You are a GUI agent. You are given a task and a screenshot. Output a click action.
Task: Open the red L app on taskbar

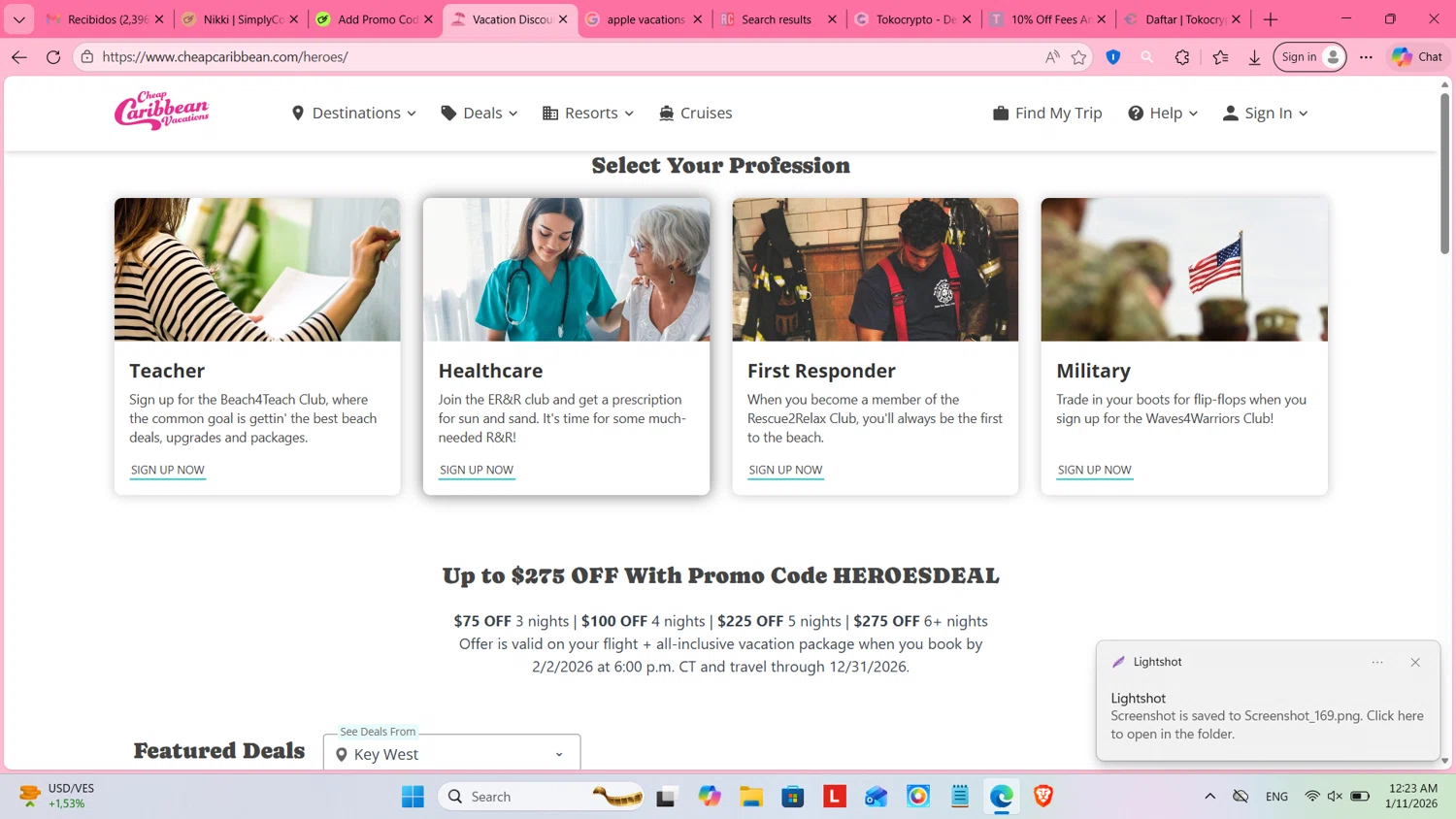click(835, 797)
